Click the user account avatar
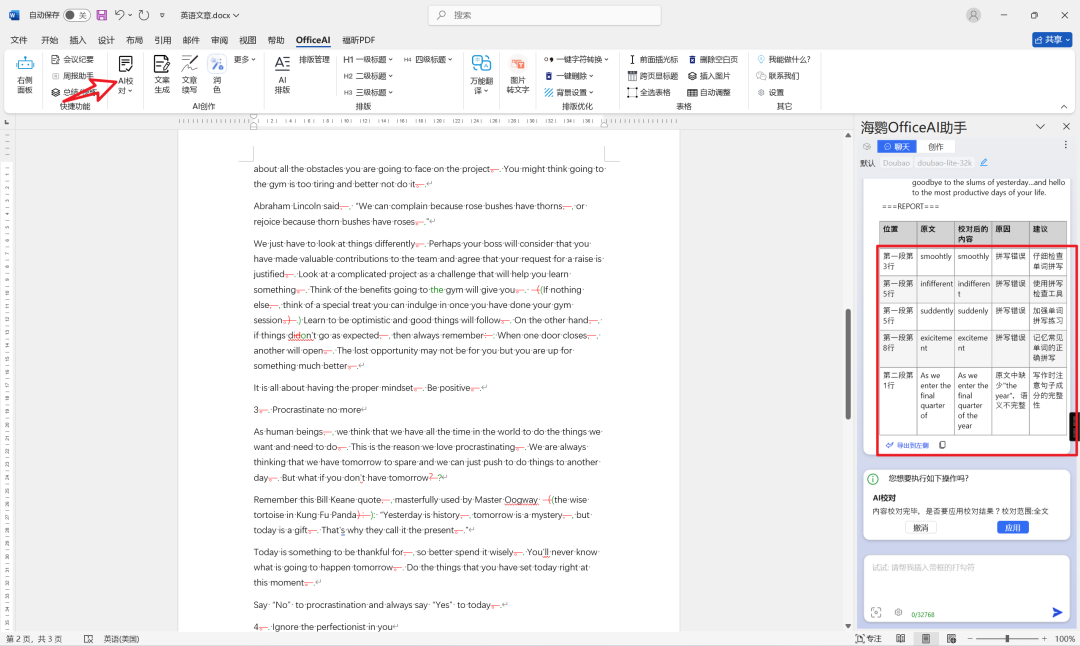 [x=973, y=15]
